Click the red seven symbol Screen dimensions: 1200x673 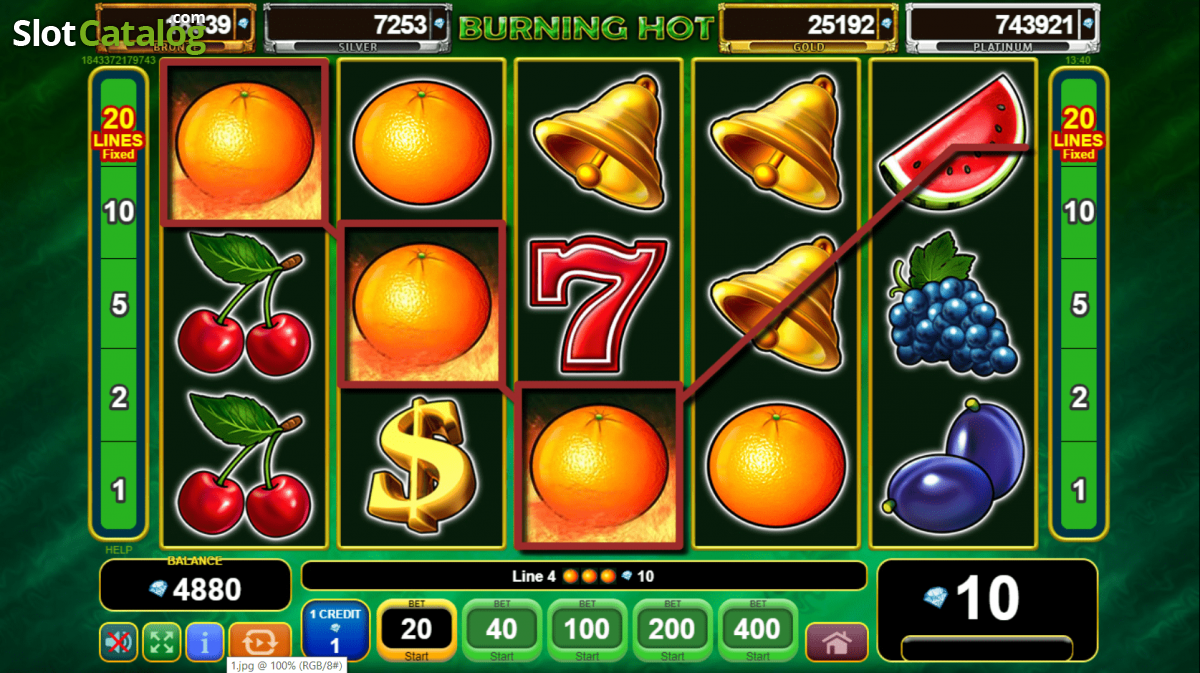(x=597, y=304)
